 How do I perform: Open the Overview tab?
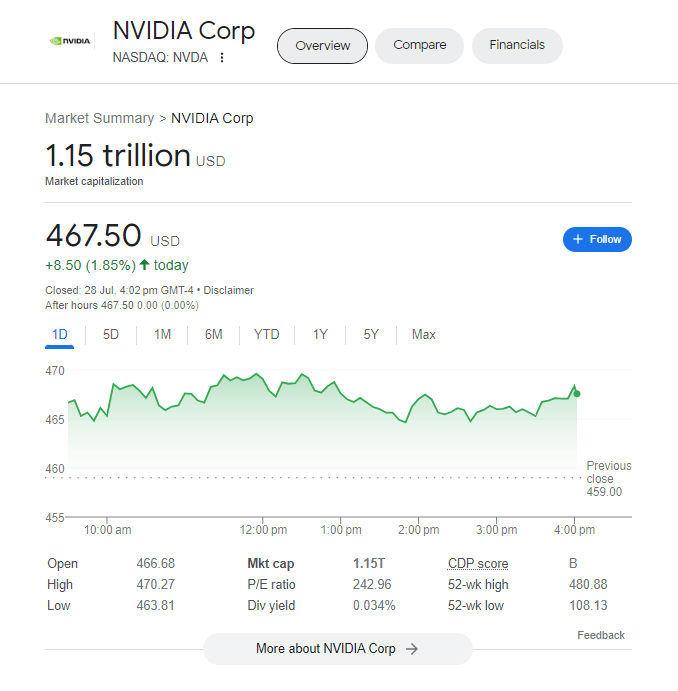coord(322,46)
